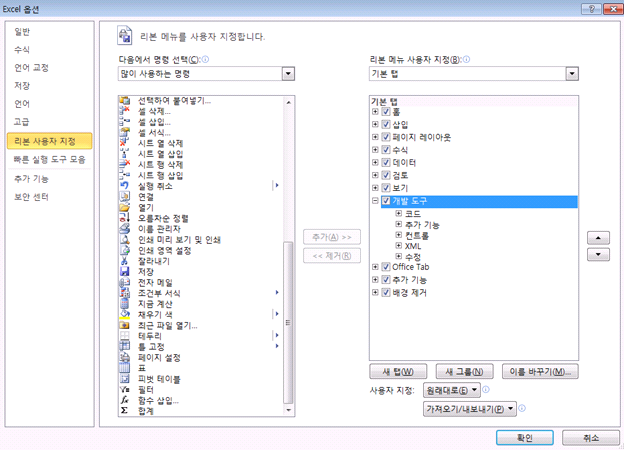
Task: Open the 가져오기/내보내기 dropdown
Action: tap(470, 409)
